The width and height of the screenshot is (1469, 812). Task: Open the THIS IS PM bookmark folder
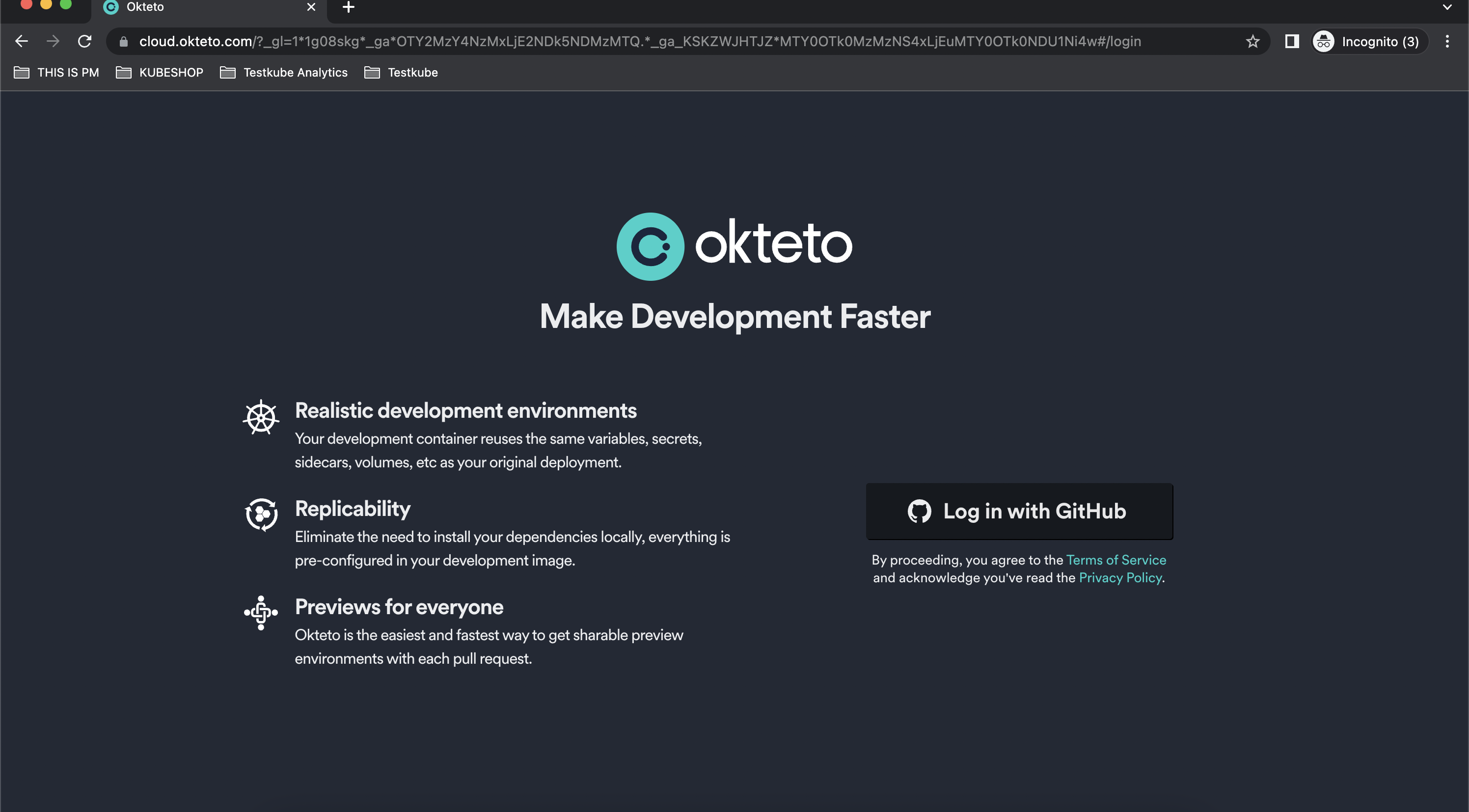point(56,73)
